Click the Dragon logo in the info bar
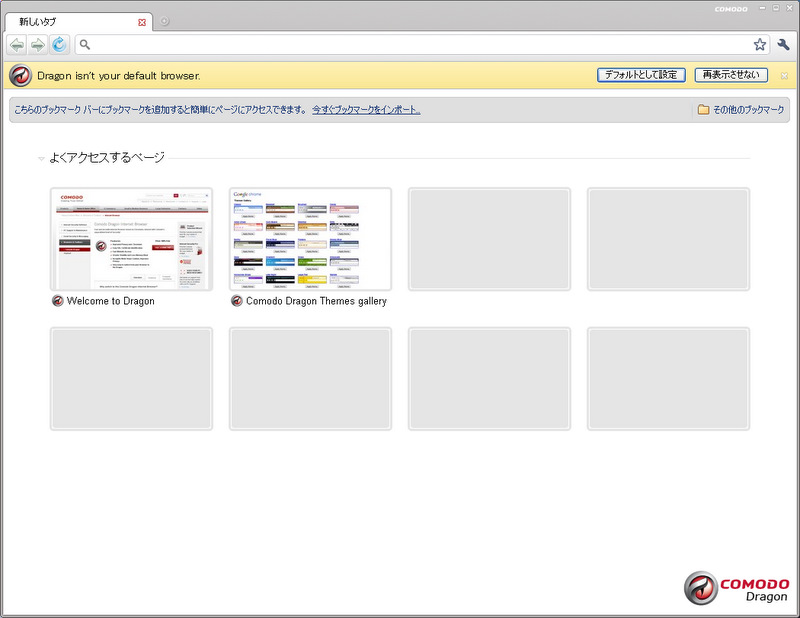 coord(20,76)
